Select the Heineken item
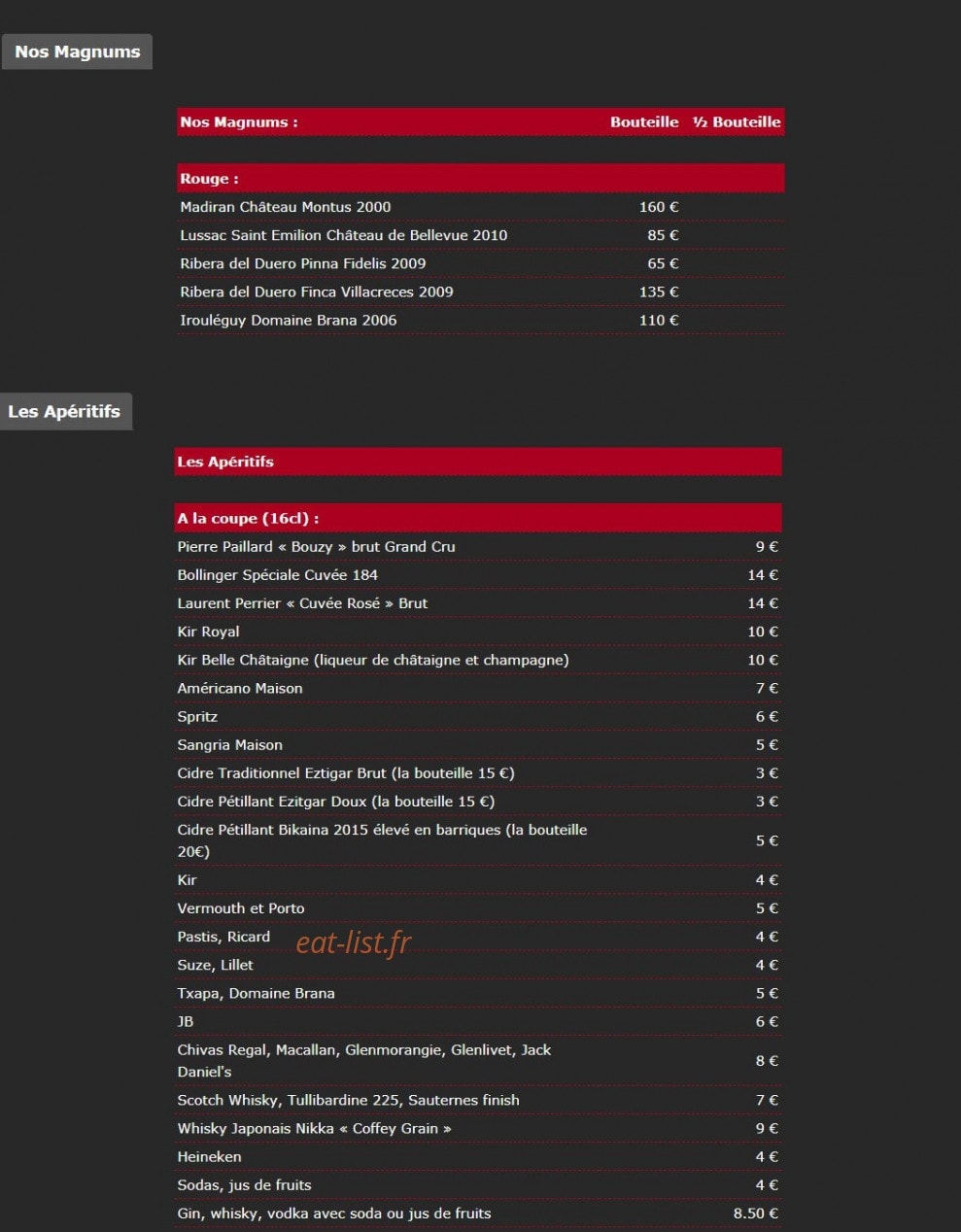Image resolution: width=961 pixels, height=1232 pixels. 209,1156
